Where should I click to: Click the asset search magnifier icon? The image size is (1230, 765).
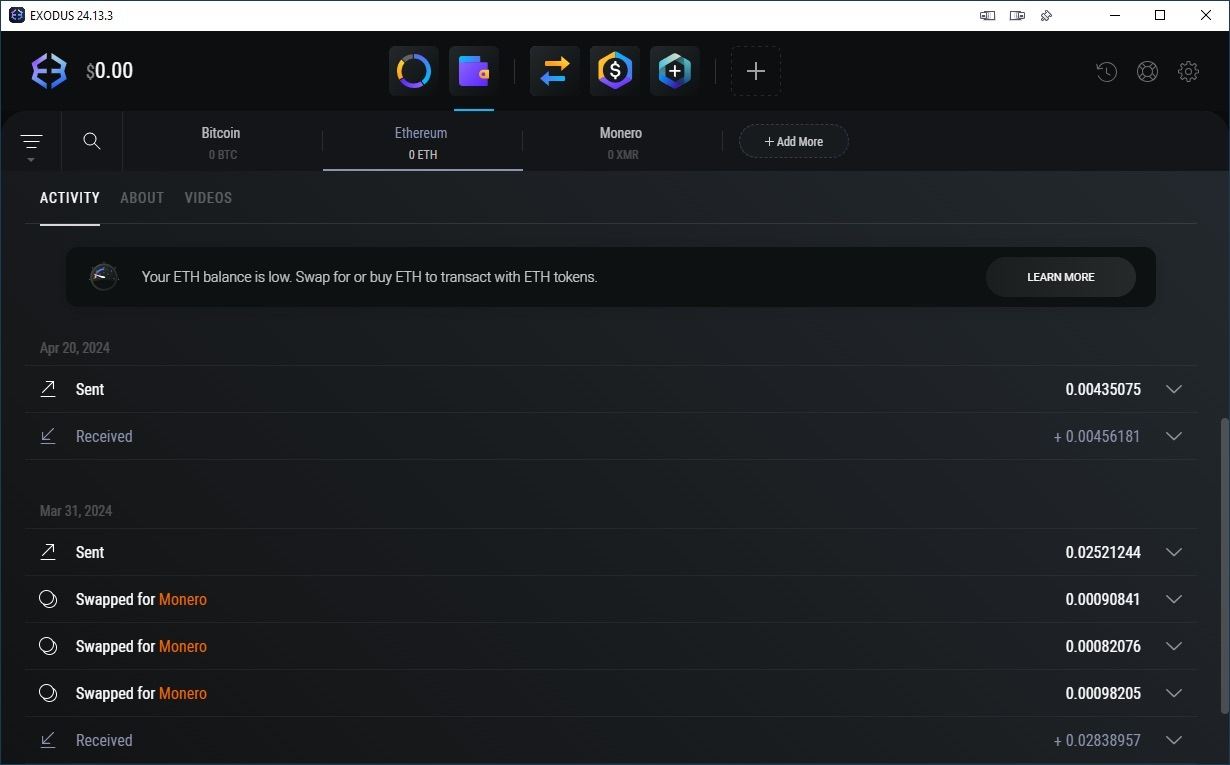tap(92, 141)
